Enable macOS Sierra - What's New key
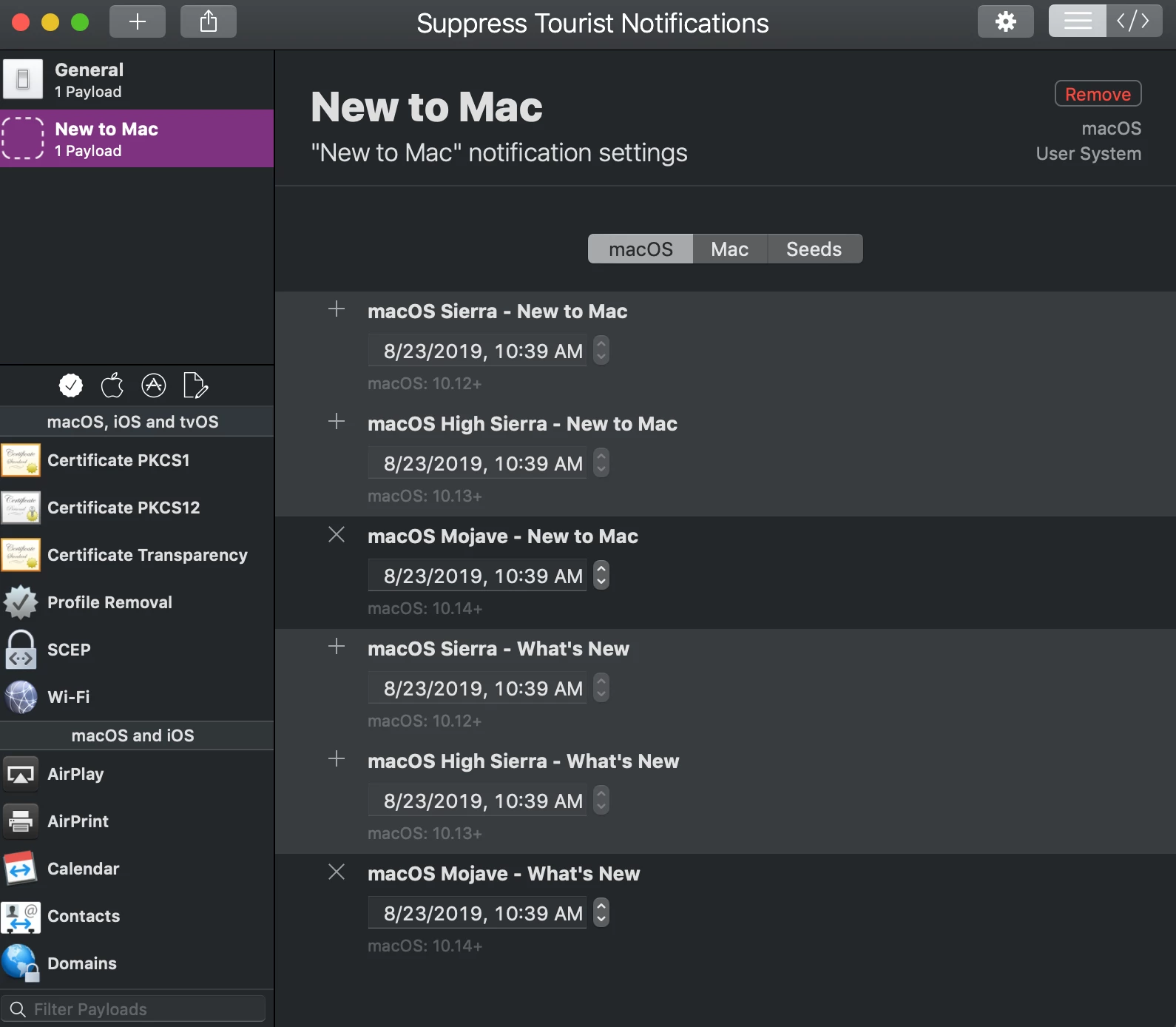The width and height of the screenshot is (1176, 1027). [337, 646]
